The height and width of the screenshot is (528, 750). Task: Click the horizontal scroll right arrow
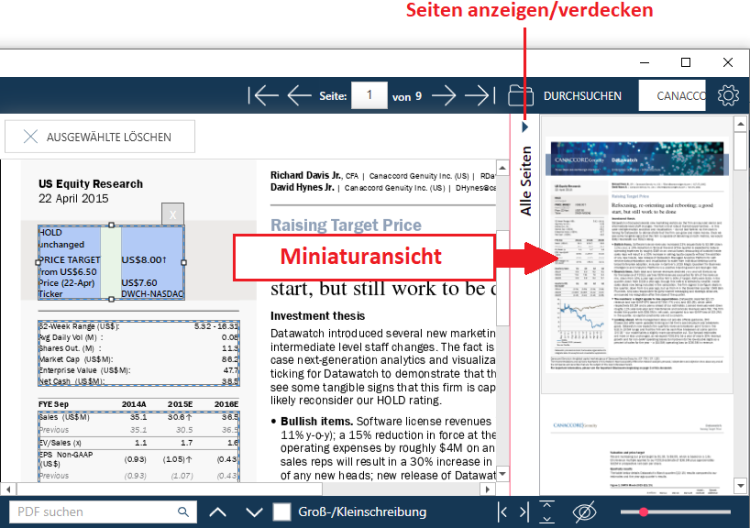pyautogui.click(x=487, y=489)
